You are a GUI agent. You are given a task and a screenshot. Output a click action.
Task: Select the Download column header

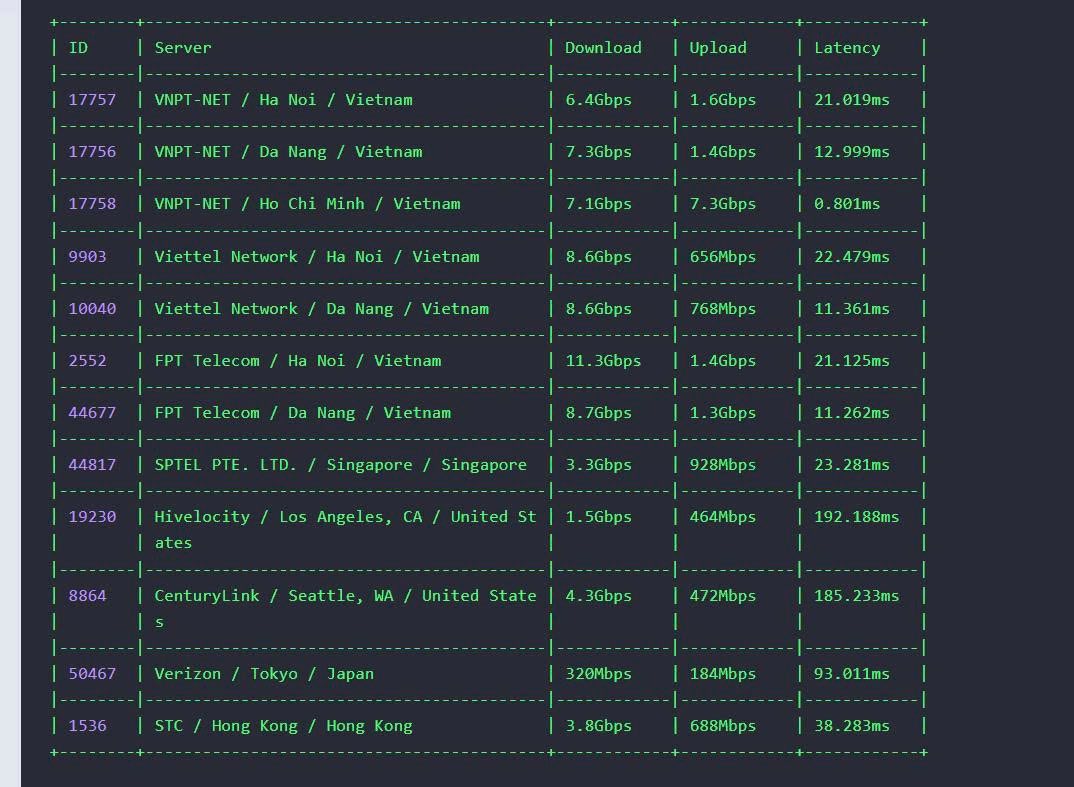click(x=603, y=48)
